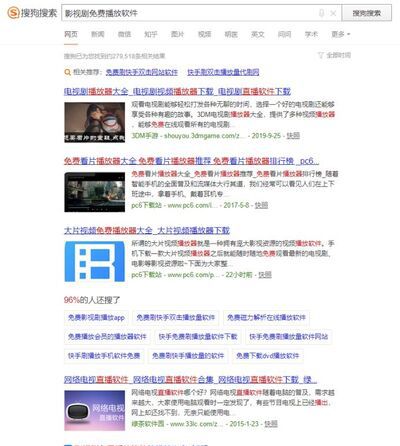This screenshot has width=400, height=446.
Task: Switch to the 明医 tab
Action: point(231,34)
